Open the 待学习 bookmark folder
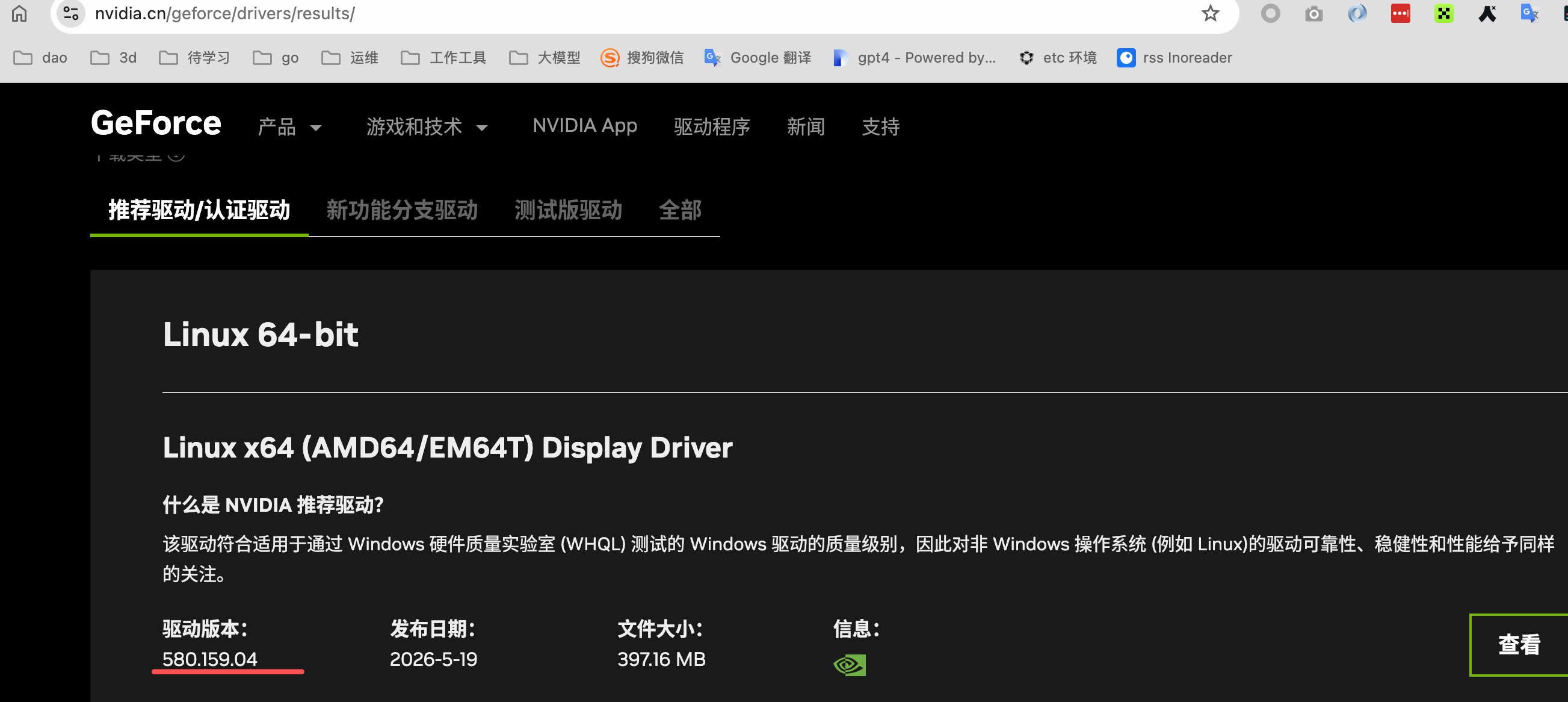1568x702 pixels. pyautogui.click(x=194, y=58)
